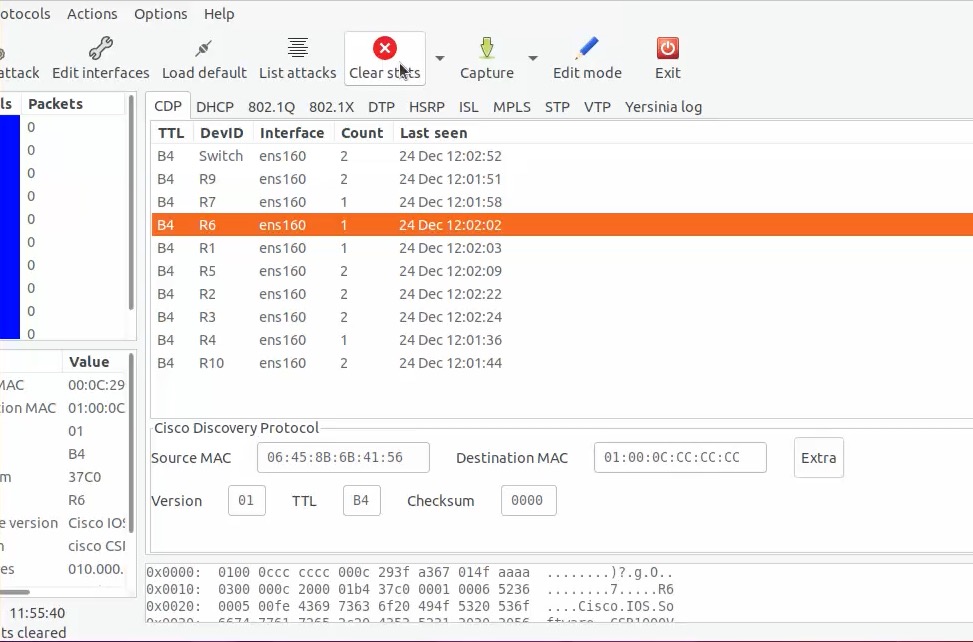Expand the Clear stats dropdown arrow
The width and height of the screenshot is (973, 642).
click(x=440, y=58)
